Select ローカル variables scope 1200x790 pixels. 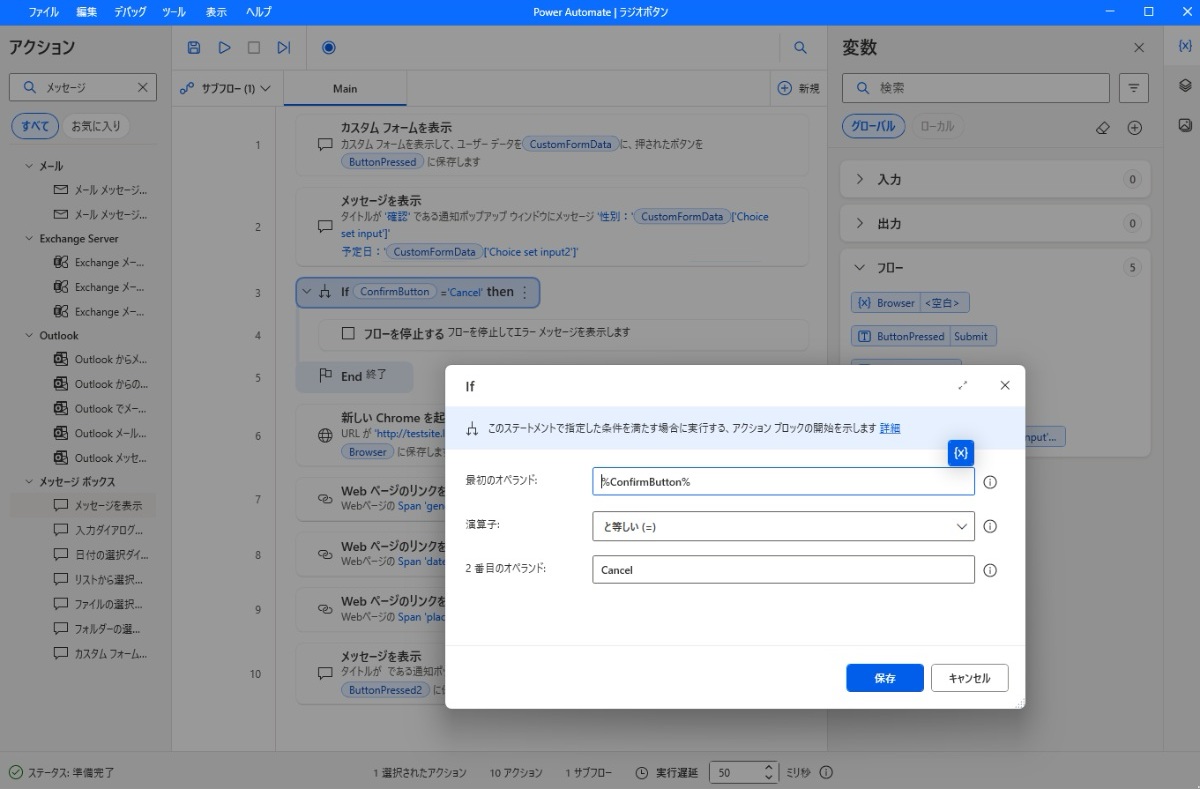(x=937, y=126)
